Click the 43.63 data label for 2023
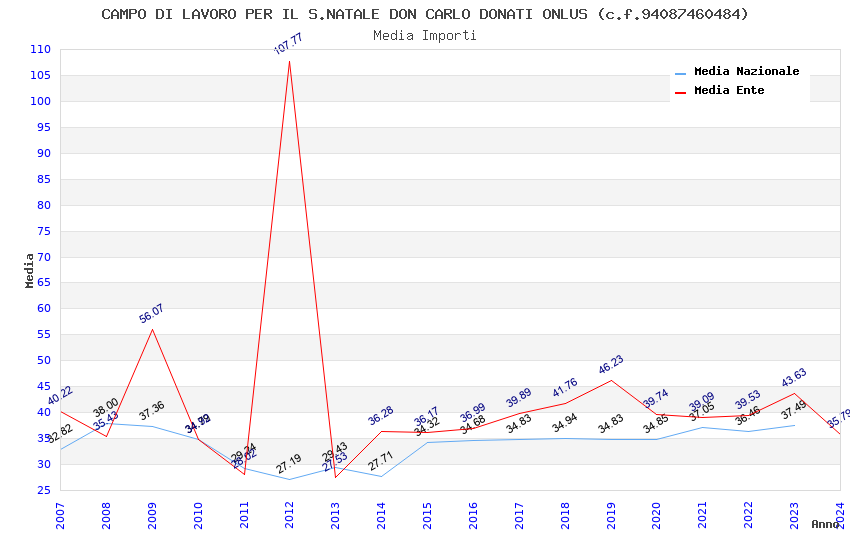Viewport: 850px width, 550px height. (x=794, y=378)
